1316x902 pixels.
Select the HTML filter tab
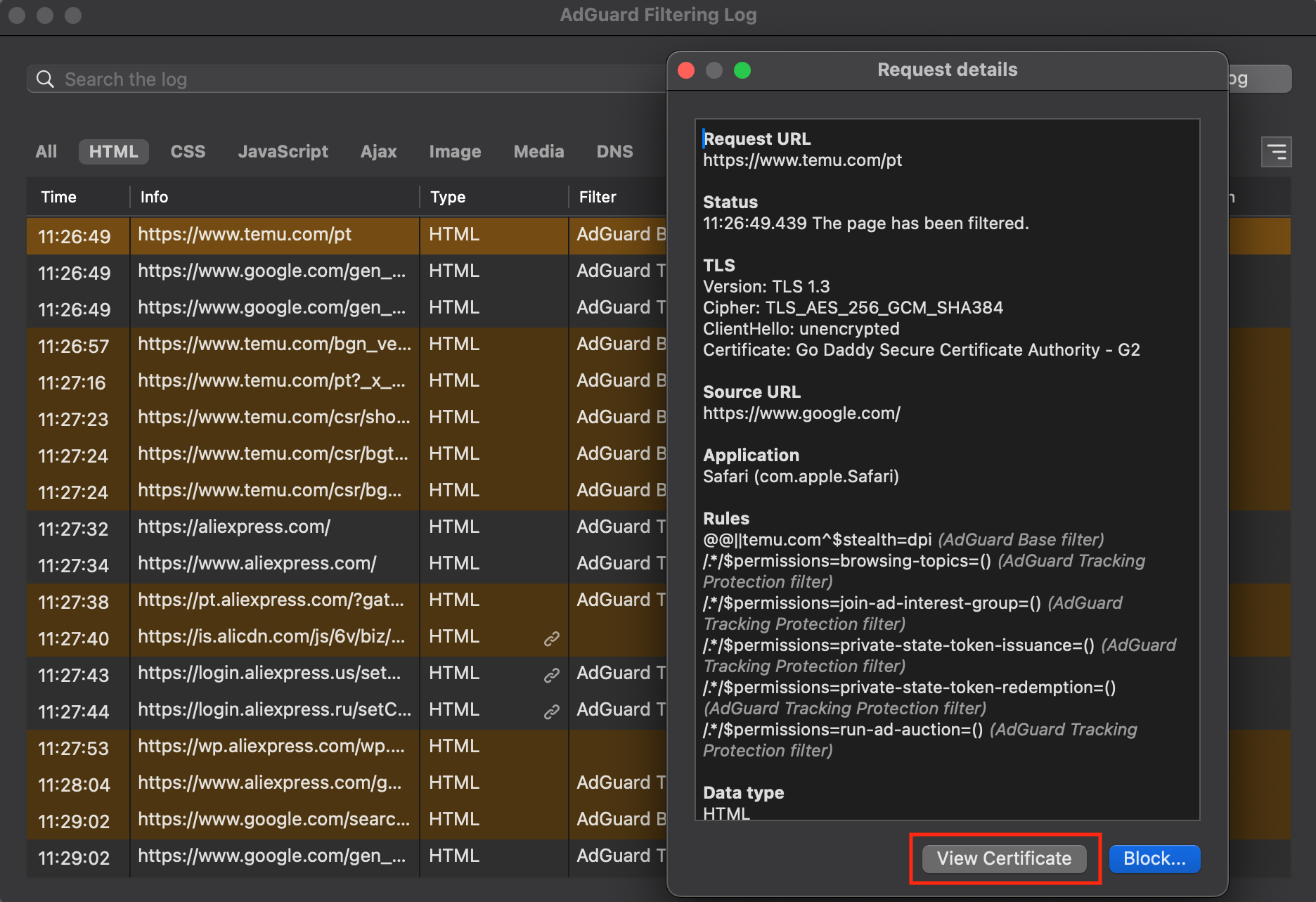(114, 151)
